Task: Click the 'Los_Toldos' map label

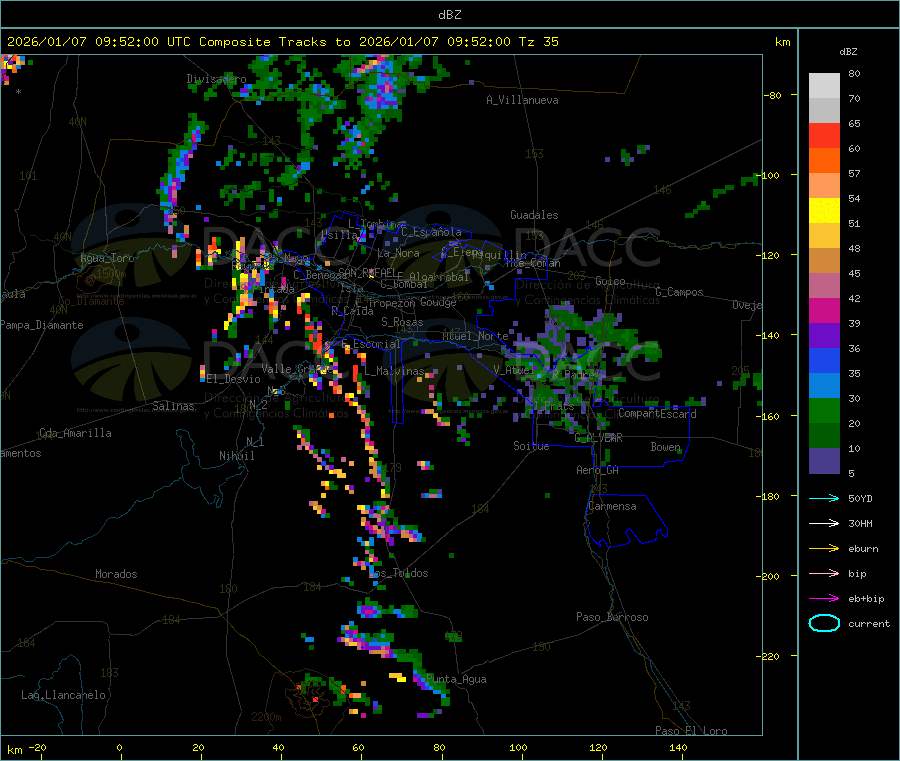Action: [x=398, y=573]
